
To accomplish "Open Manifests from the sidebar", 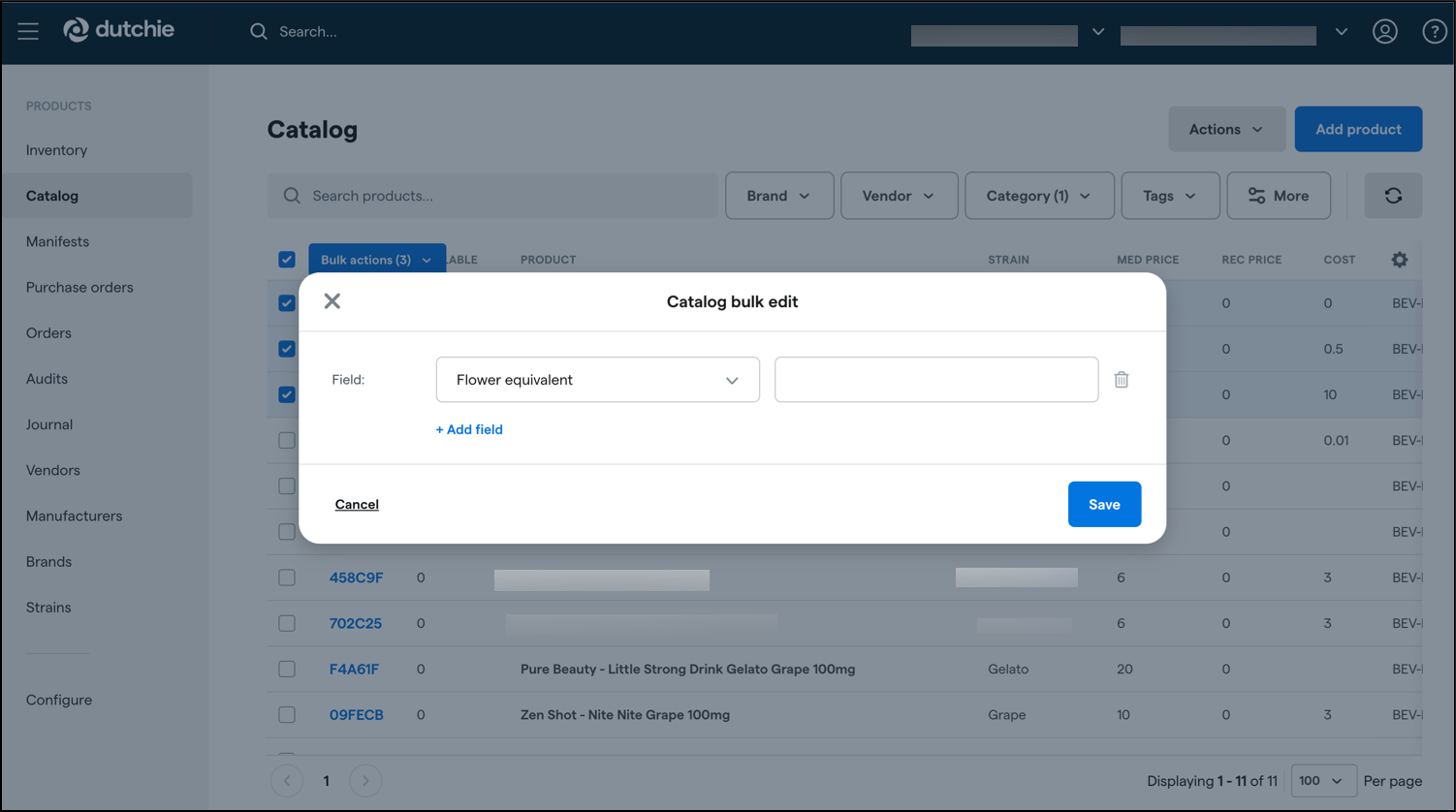I will click(57, 241).
